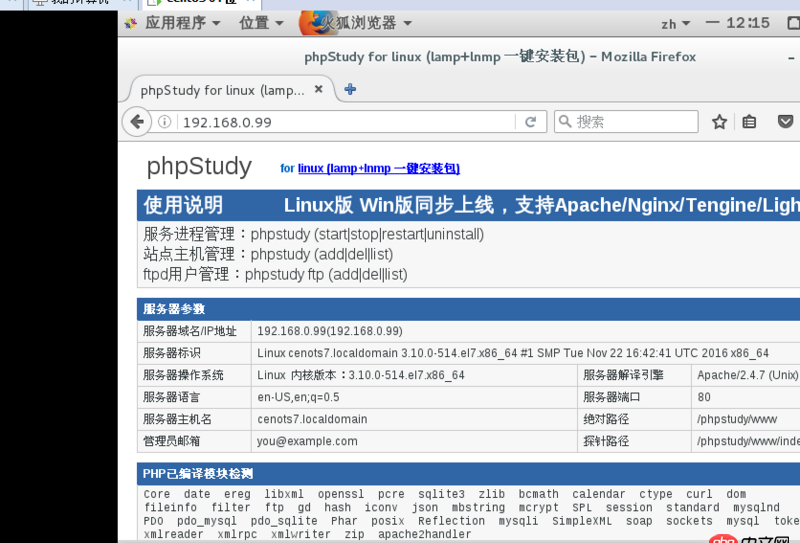Reload the page with the refresh icon

pyautogui.click(x=531, y=122)
